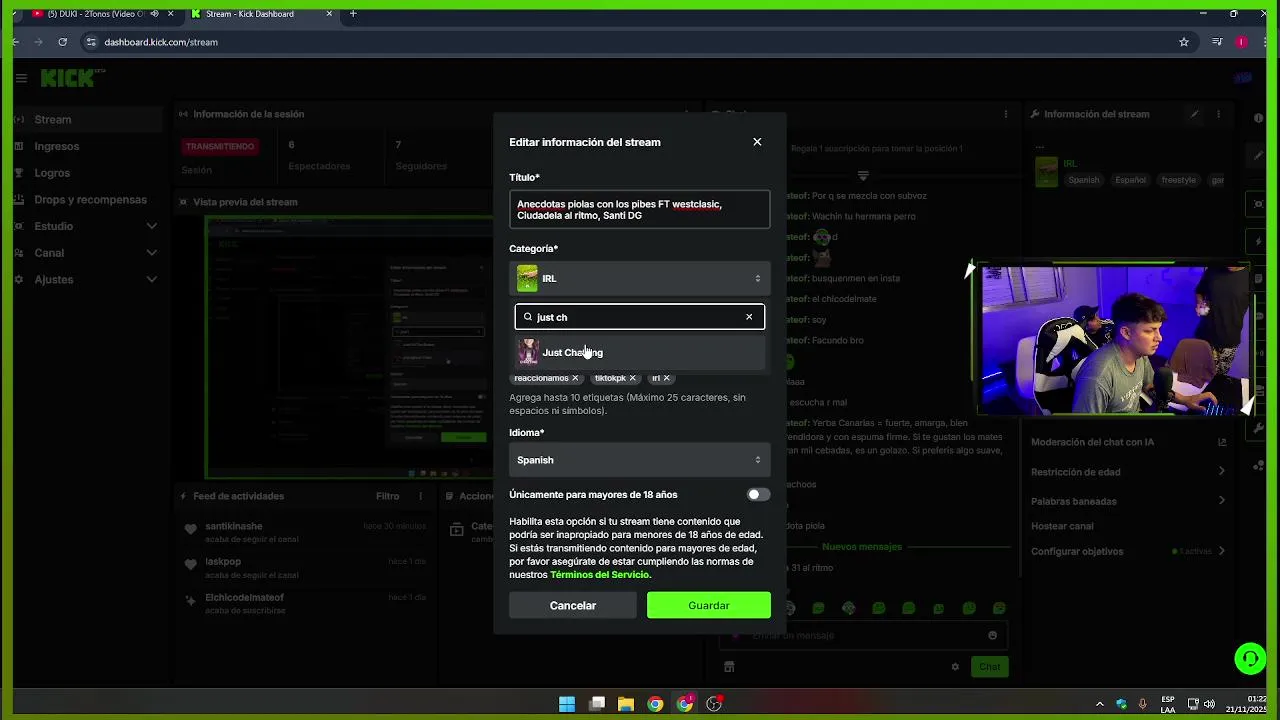Open Chrome from the taskbar
This screenshot has width=1280, height=720.
pos(655,704)
